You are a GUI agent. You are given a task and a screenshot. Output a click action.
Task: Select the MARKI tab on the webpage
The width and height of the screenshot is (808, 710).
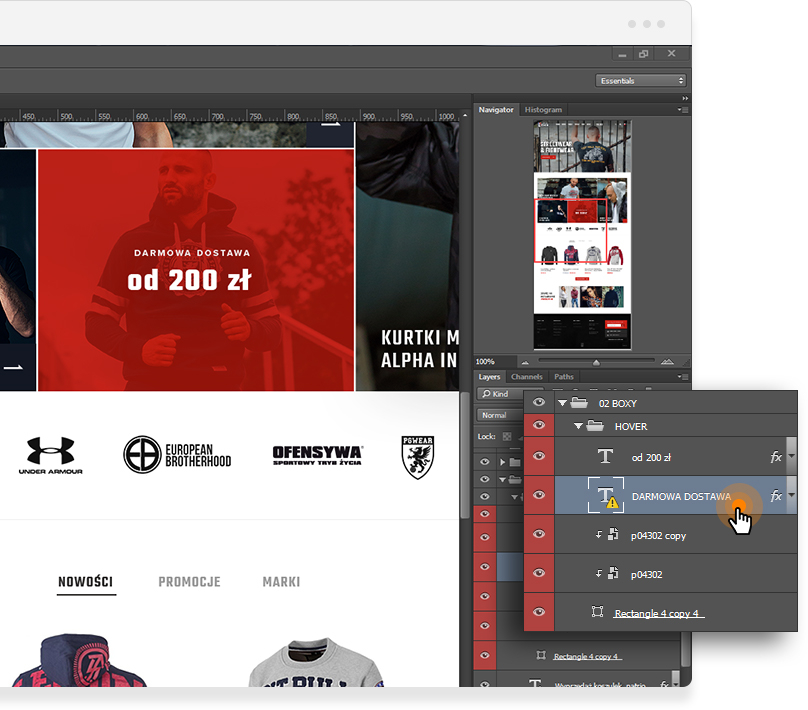click(281, 582)
